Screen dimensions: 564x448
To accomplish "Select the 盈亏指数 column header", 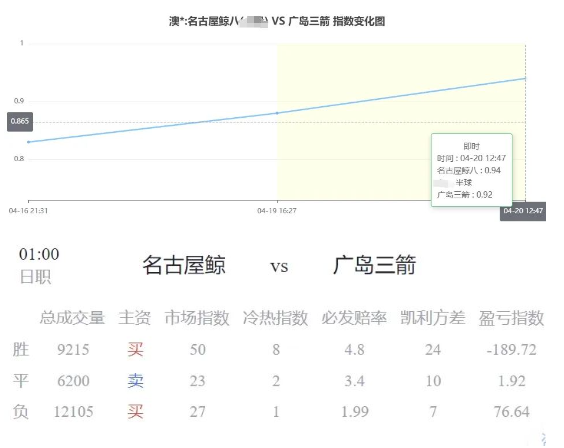I will (x=511, y=318).
